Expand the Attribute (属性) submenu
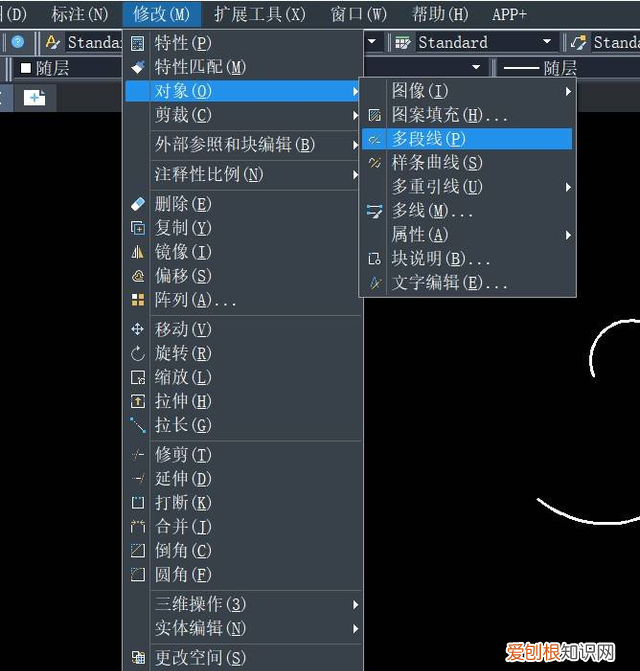This screenshot has height=671, width=640. pyautogui.click(x=467, y=235)
